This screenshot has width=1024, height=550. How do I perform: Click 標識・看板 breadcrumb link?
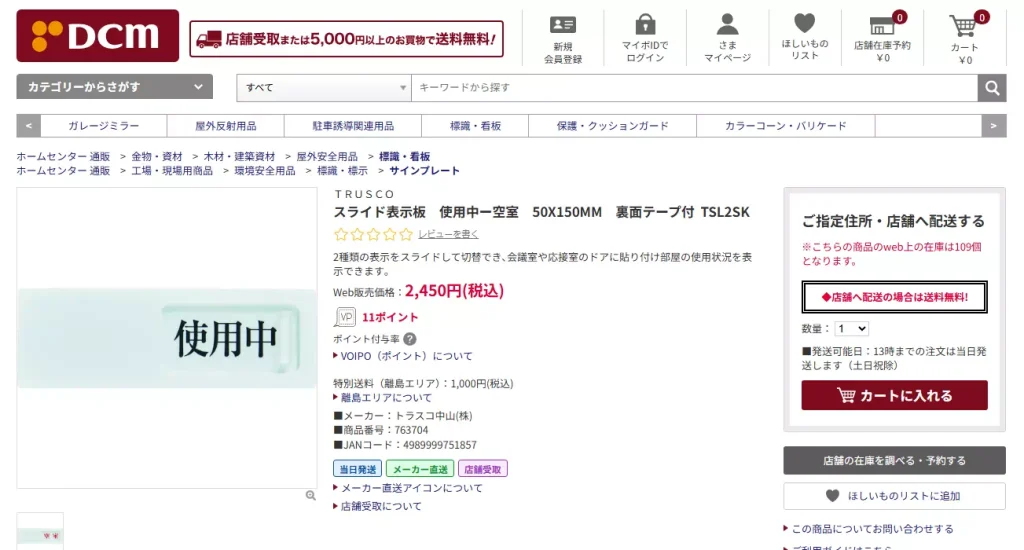coord(404,156)
